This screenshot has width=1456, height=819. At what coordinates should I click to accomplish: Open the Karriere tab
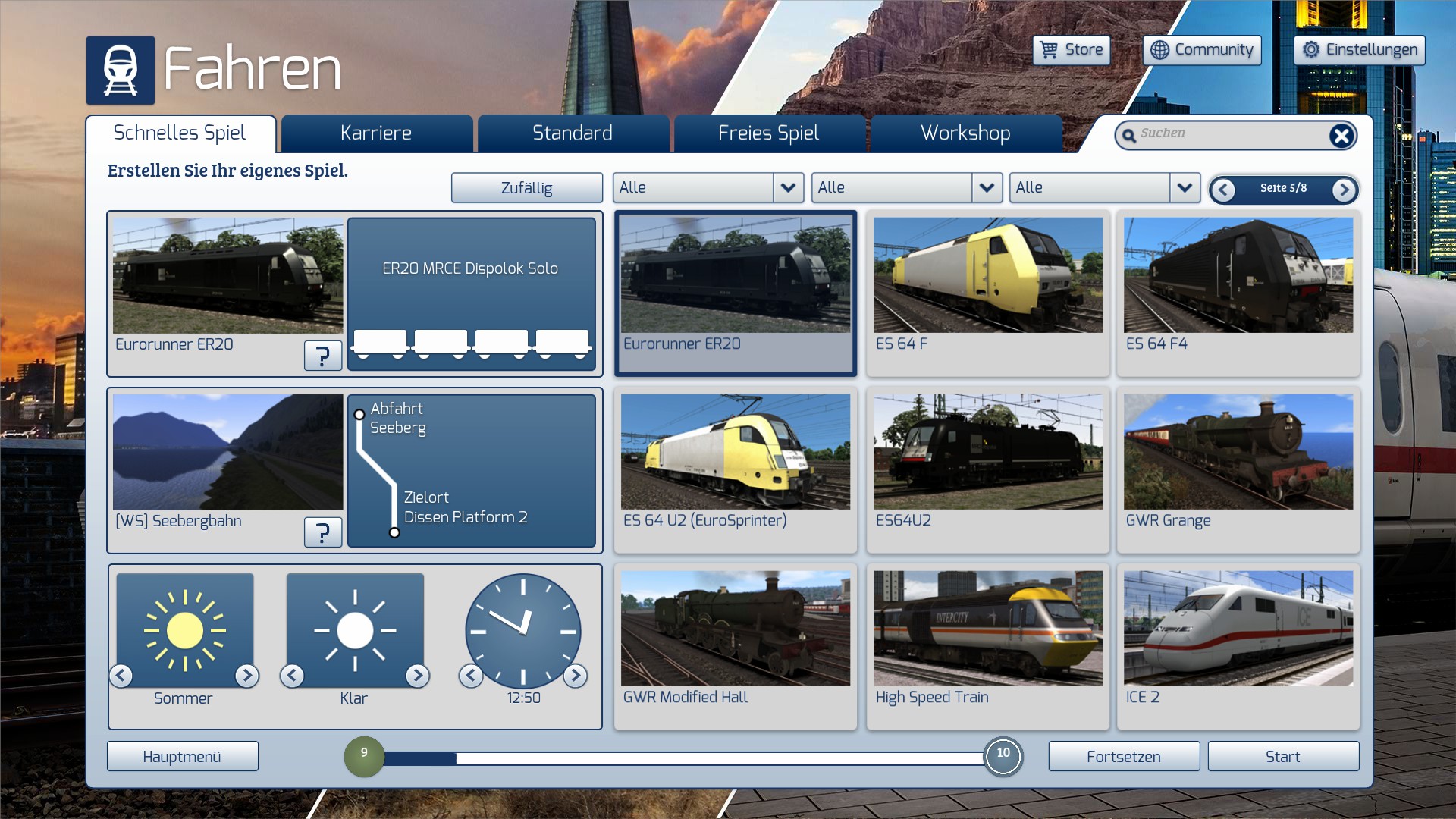(376, 133)
